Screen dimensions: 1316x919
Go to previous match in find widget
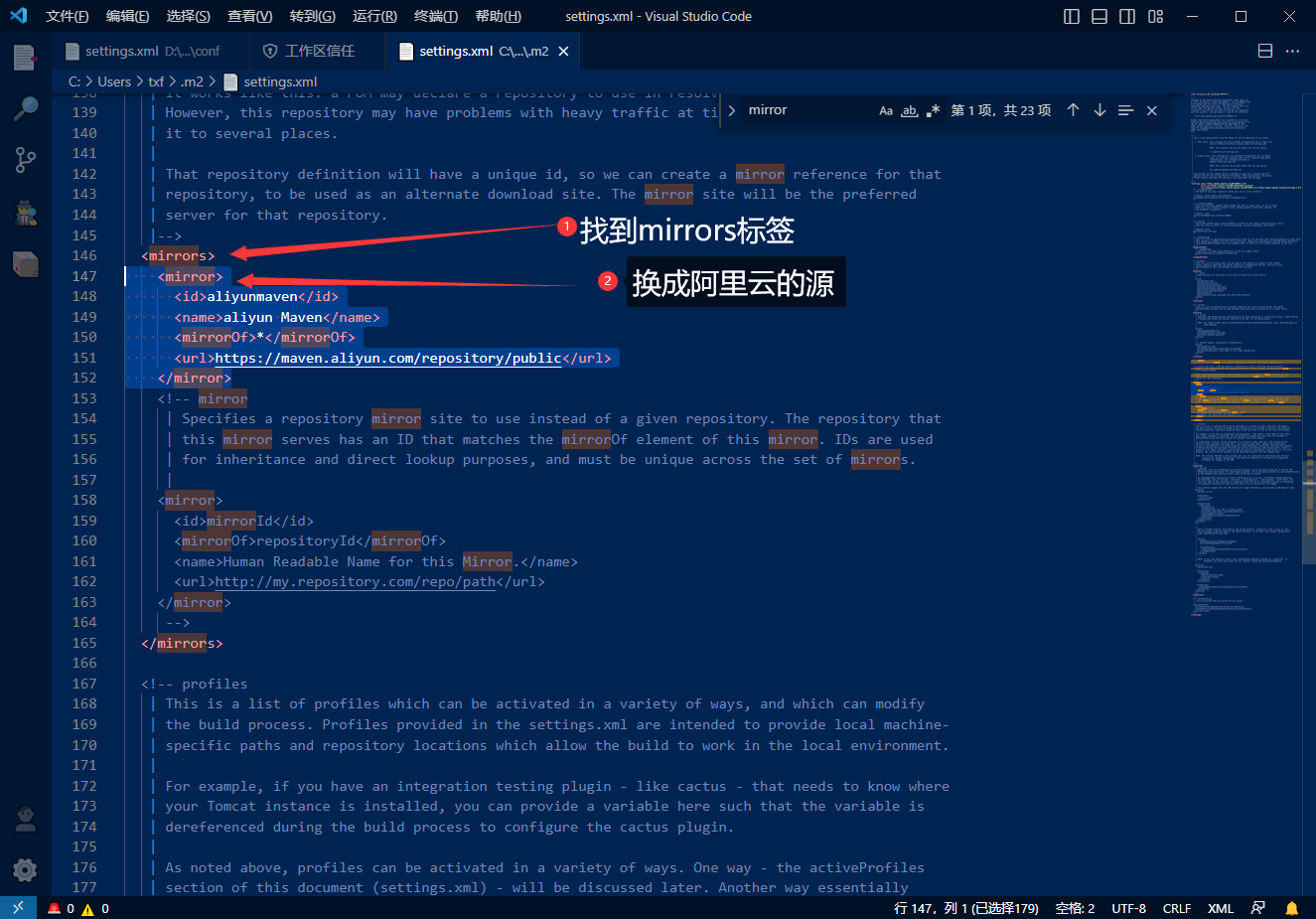[1073, 110]
